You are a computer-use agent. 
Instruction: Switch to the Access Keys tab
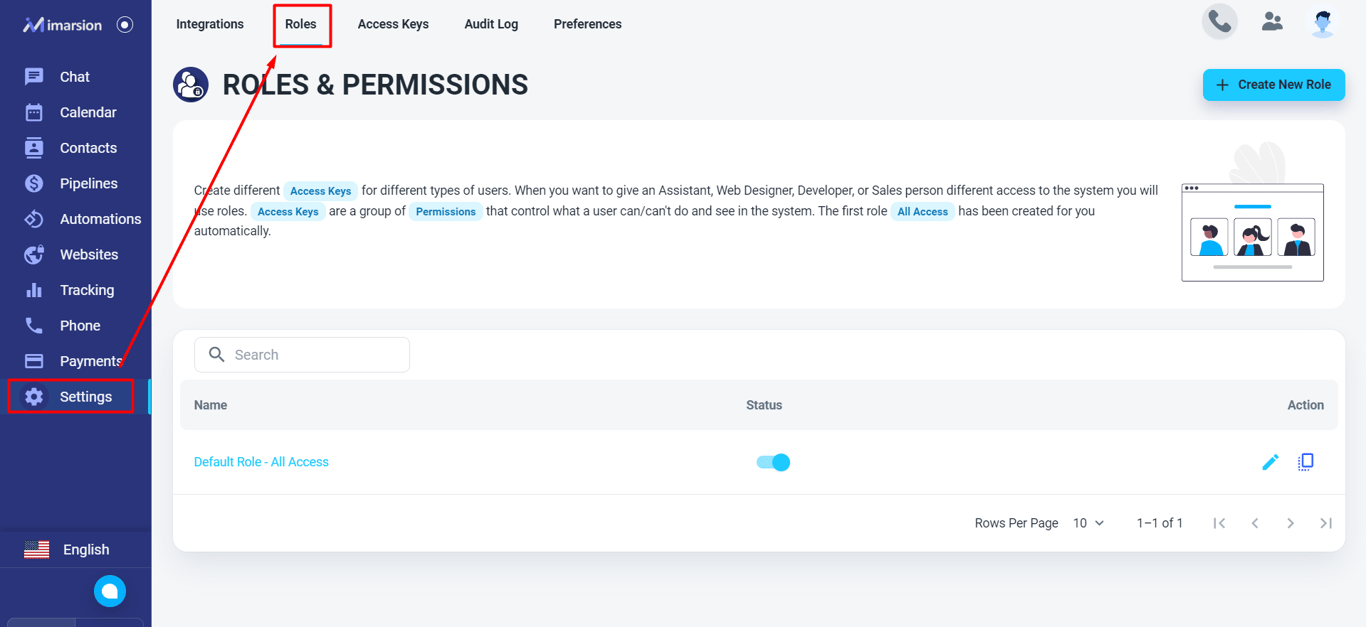point(393,24)
